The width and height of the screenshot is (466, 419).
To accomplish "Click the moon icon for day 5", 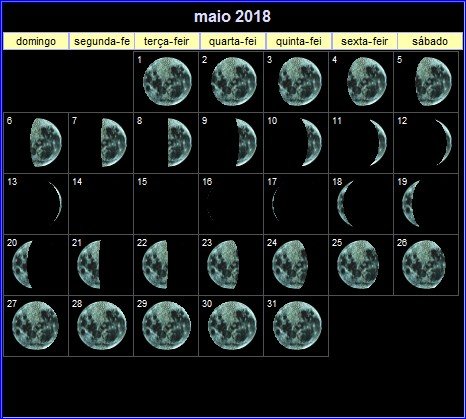I will [433, 82].
